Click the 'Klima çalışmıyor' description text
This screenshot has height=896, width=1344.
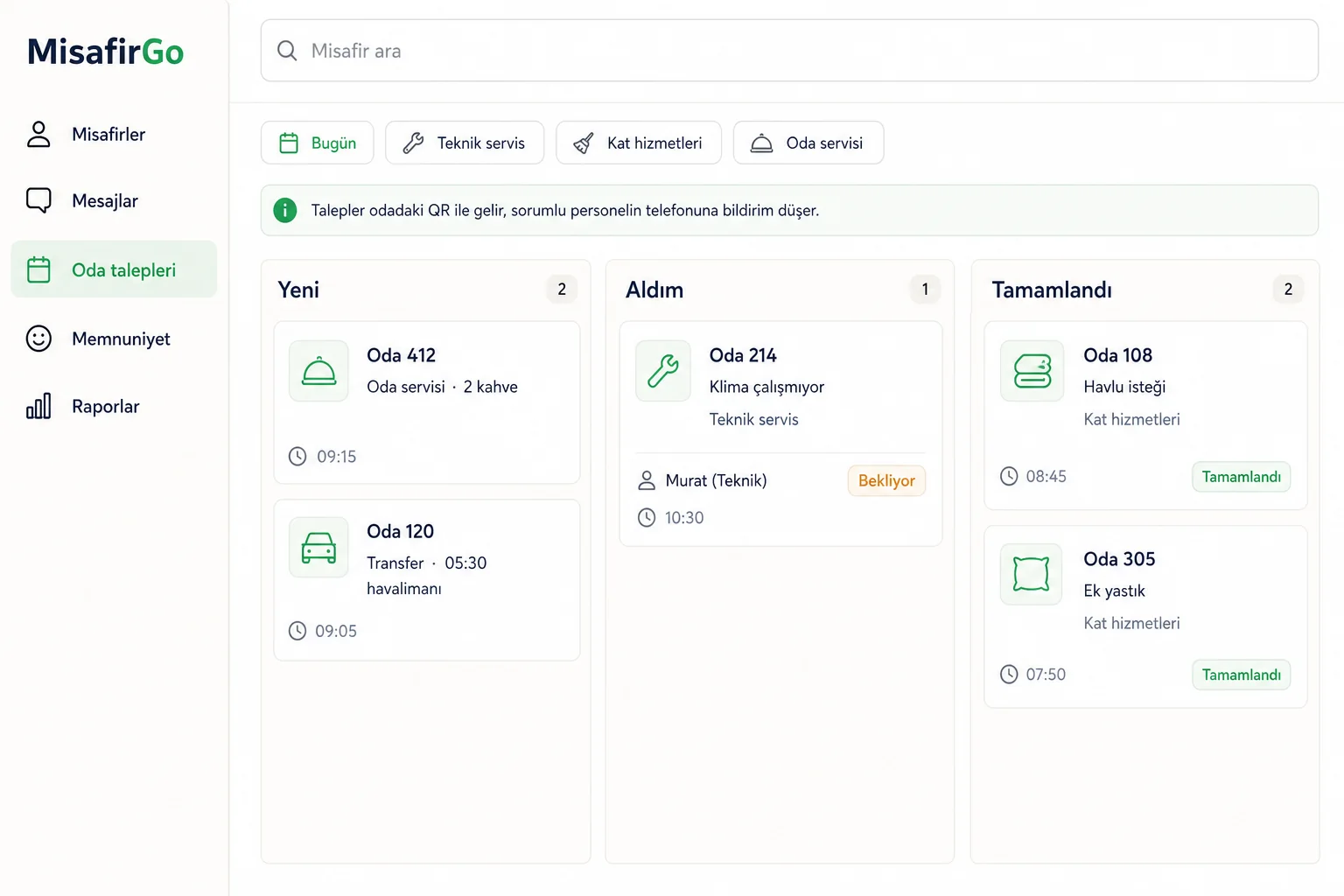click(x=766, y=387)
